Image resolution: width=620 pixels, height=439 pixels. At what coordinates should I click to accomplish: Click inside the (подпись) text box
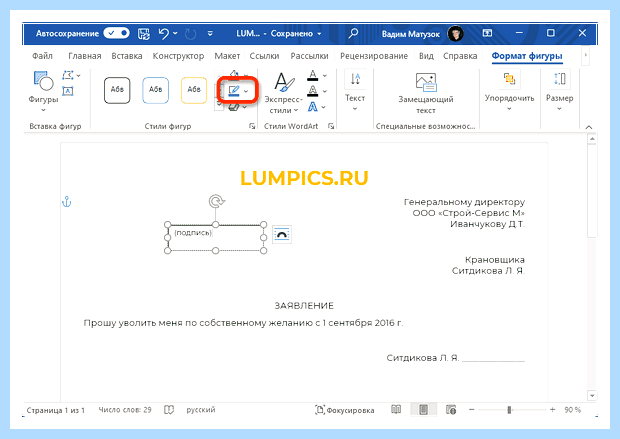[215, 238]
